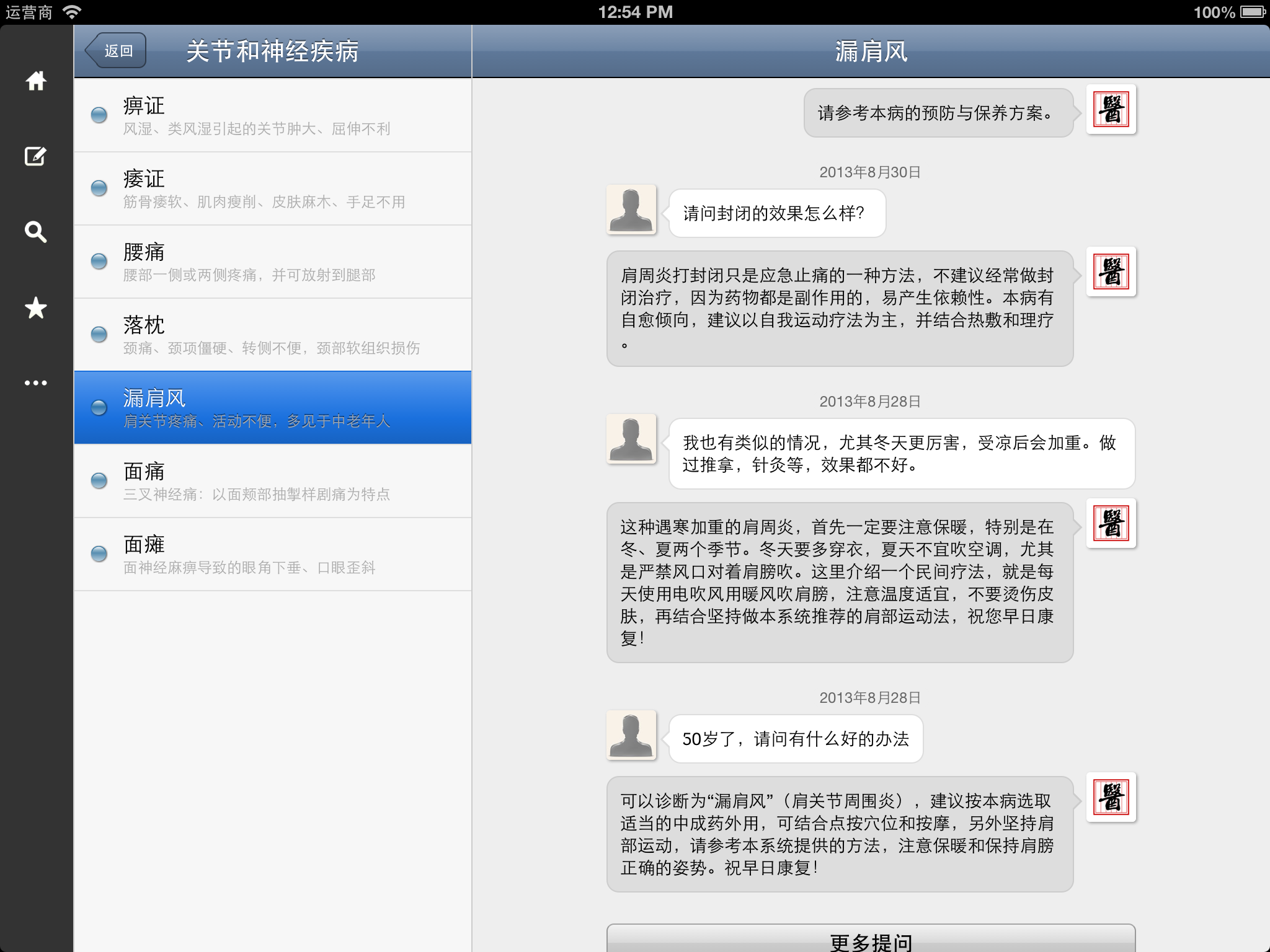The image size is (1270, 952).
Task: Tap the compose/edit note icon
Action: tap(35, 156)
